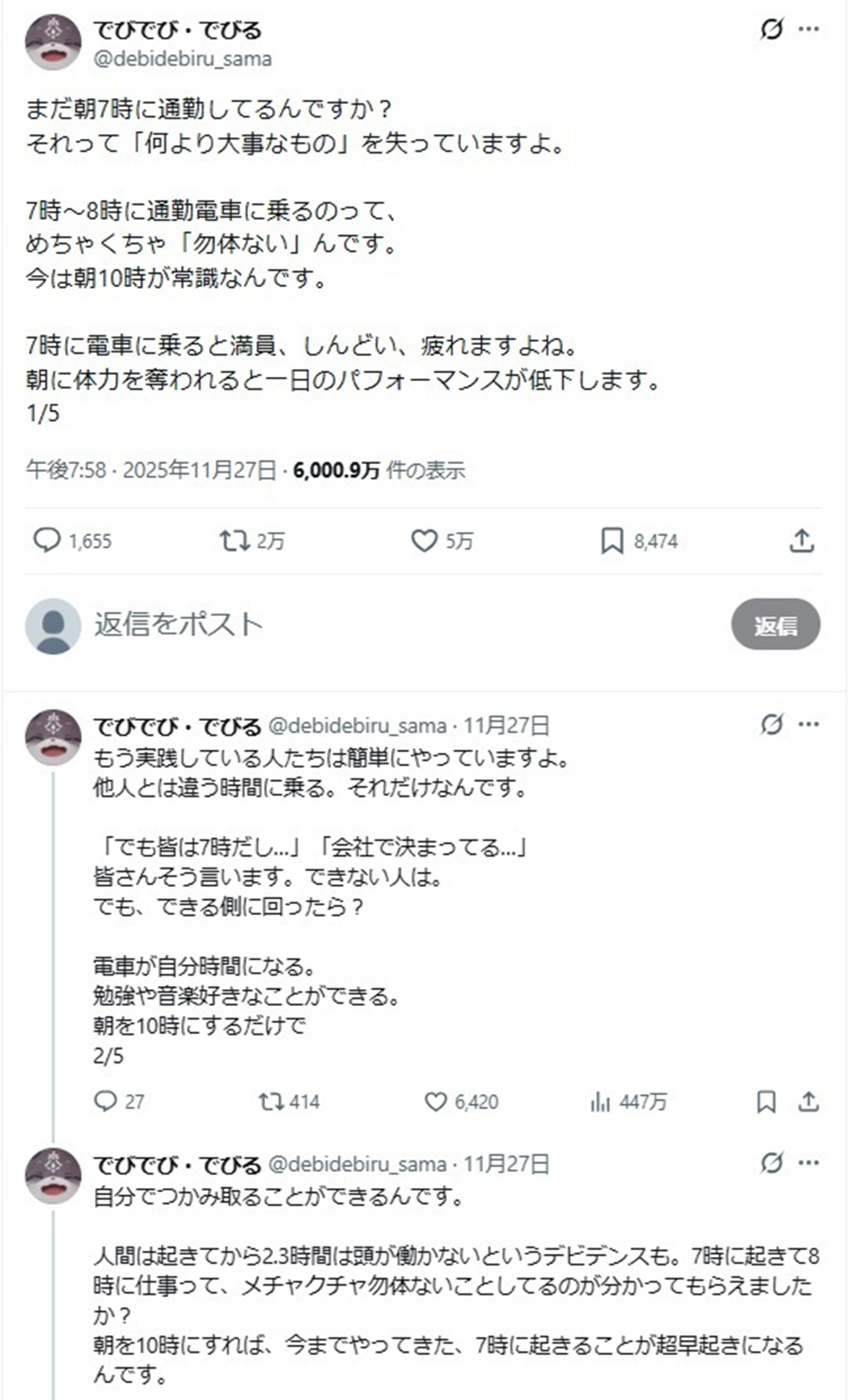Share the main post via share icon
Screen dimensions: 866x1400
802,541
